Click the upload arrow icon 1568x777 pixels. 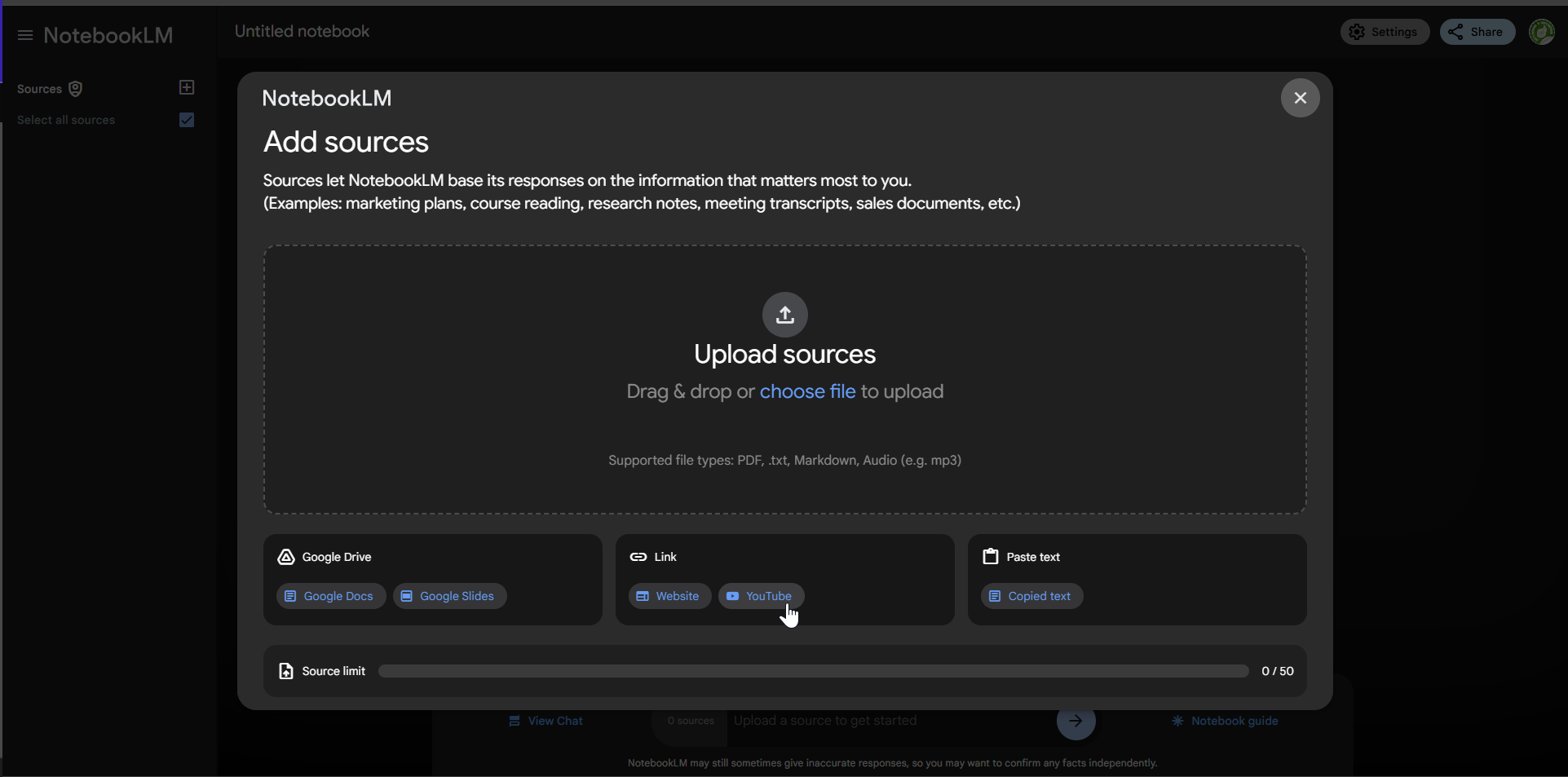[784, 314]
